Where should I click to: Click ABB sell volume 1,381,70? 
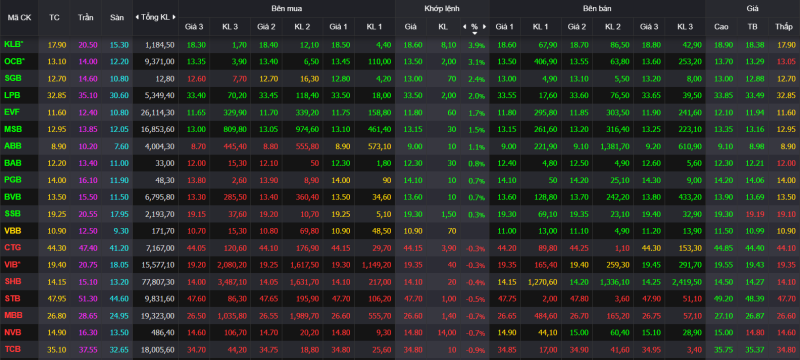click(x=614, y=146)
